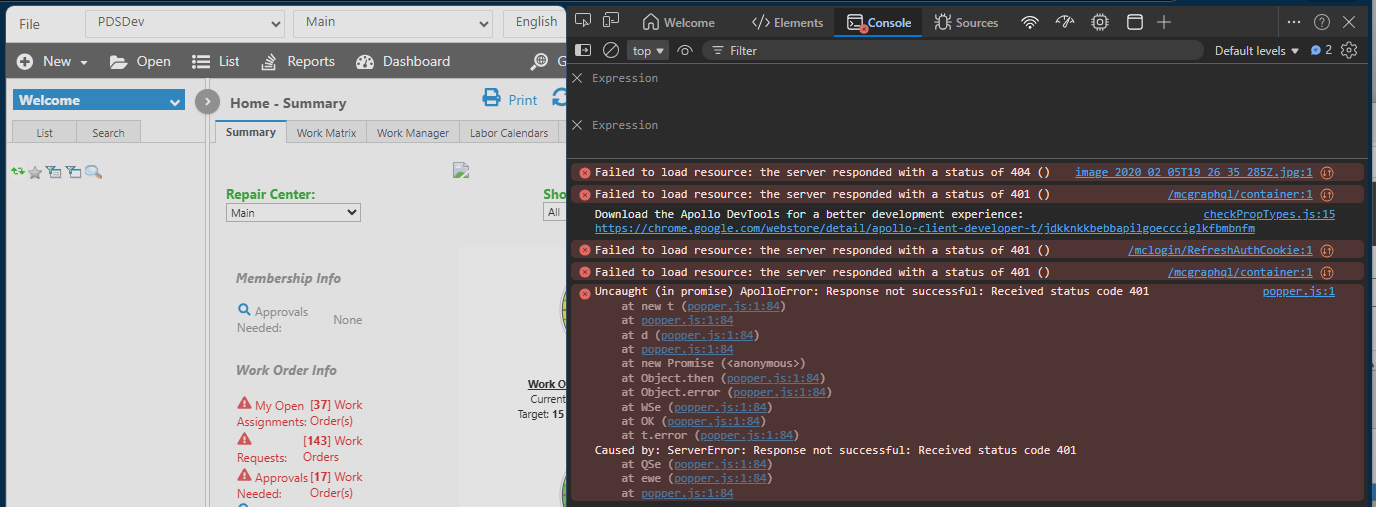Open the DevTools Sources tab
This screenshot has width=1376, height=507.
tap(966, 22)
